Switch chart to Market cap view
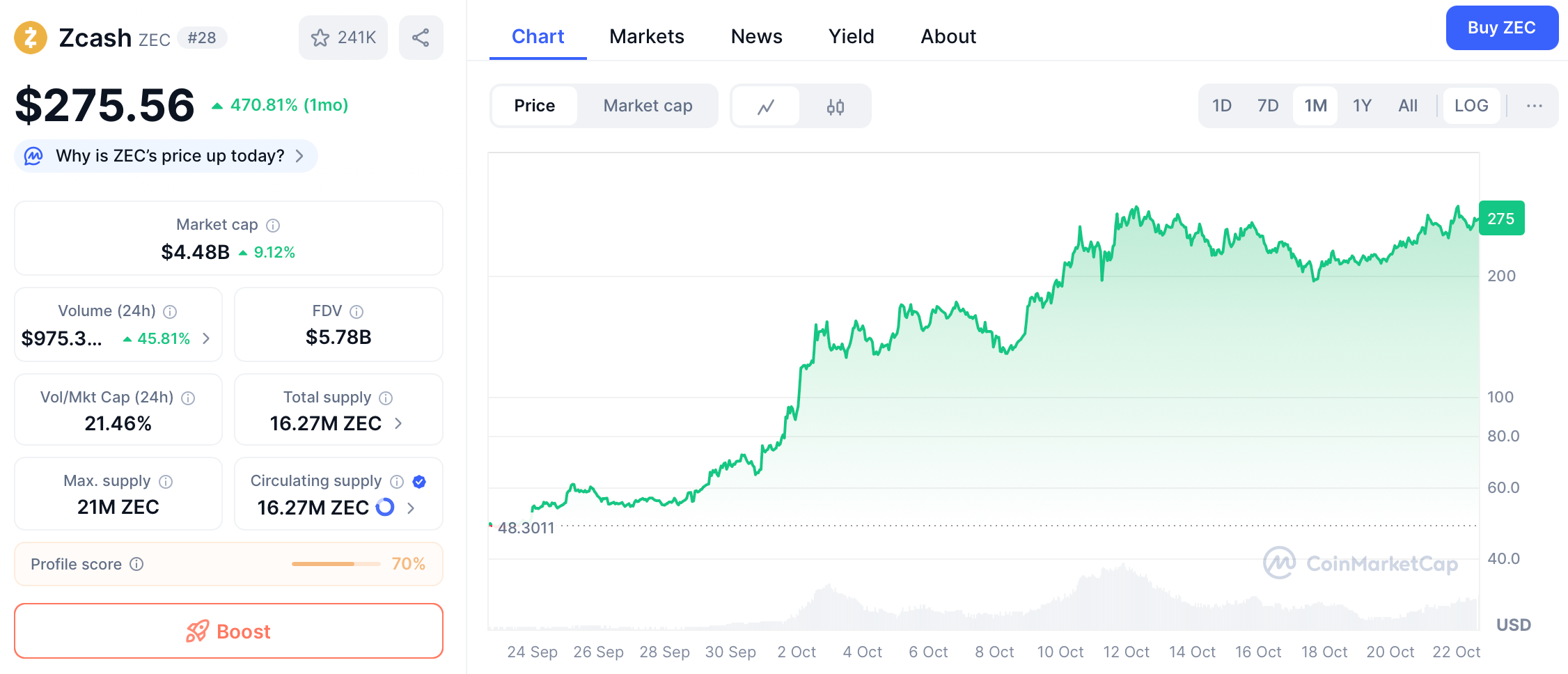This screenshot has height=674, width=1568. (648, 105)
